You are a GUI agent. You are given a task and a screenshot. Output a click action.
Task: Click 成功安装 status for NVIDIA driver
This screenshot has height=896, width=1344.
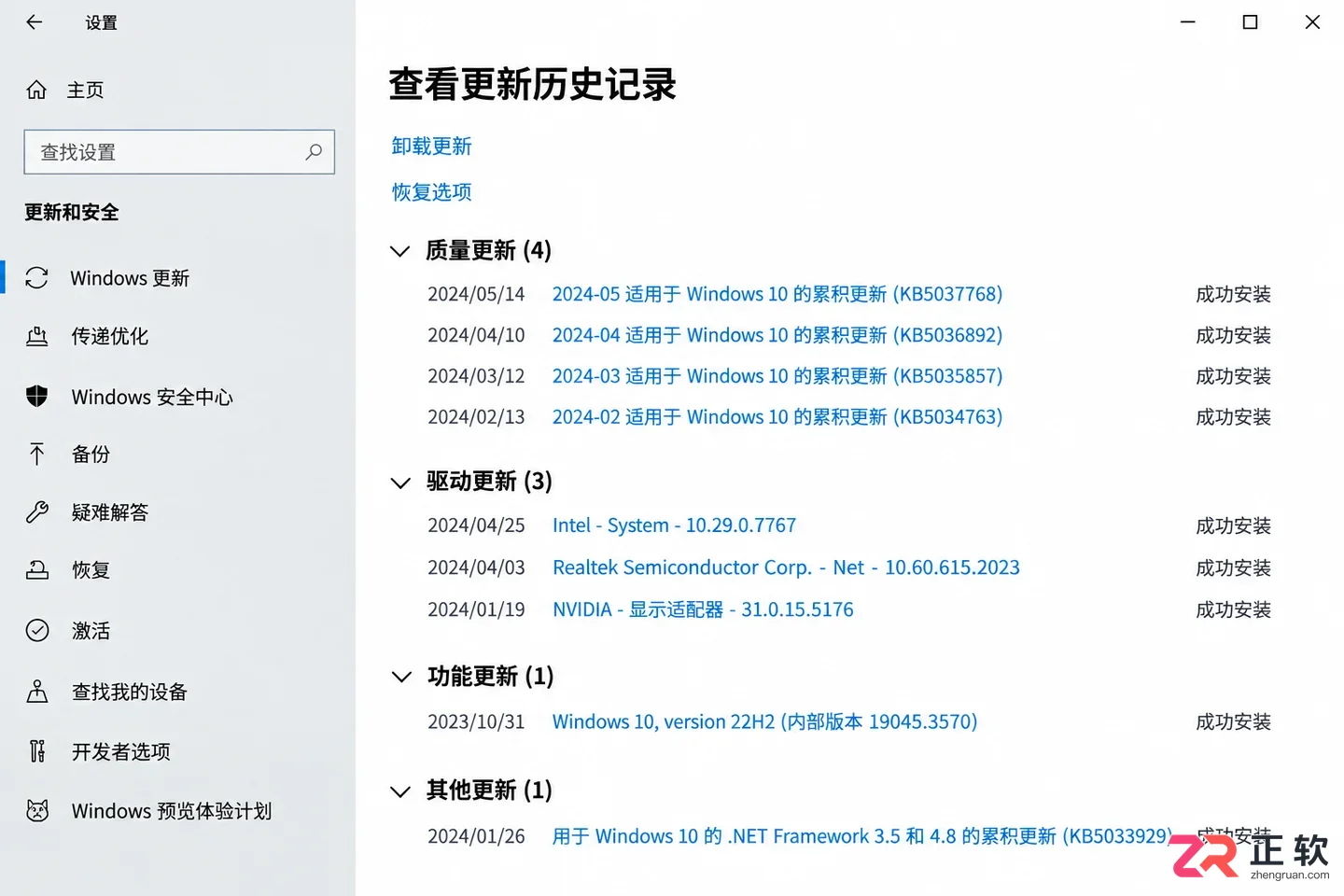pos(1233,609)
